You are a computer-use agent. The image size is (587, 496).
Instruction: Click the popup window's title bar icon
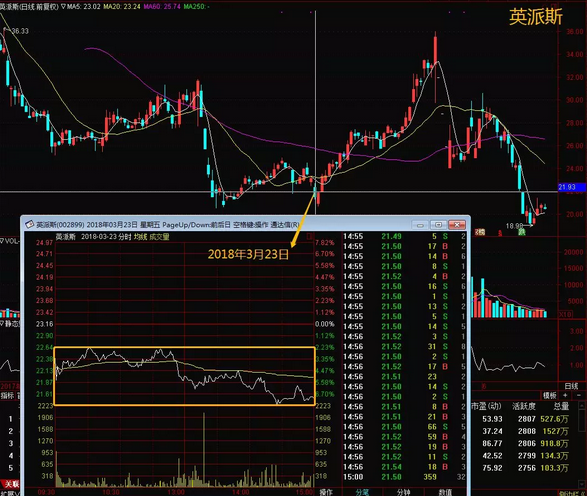[30, 225]
